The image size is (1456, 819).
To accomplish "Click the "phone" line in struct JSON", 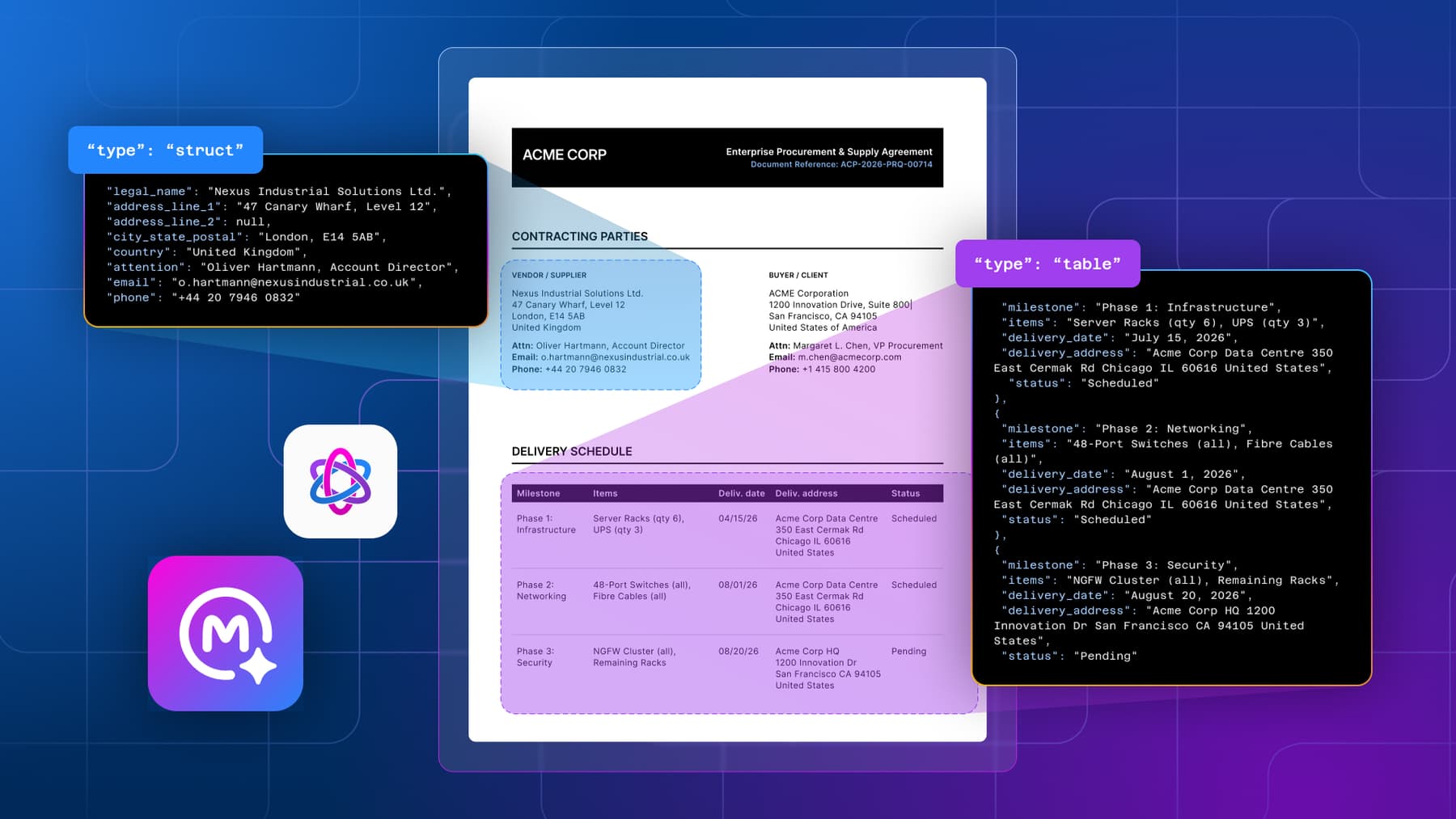I will pyautogui.click(x=203, y=298).
